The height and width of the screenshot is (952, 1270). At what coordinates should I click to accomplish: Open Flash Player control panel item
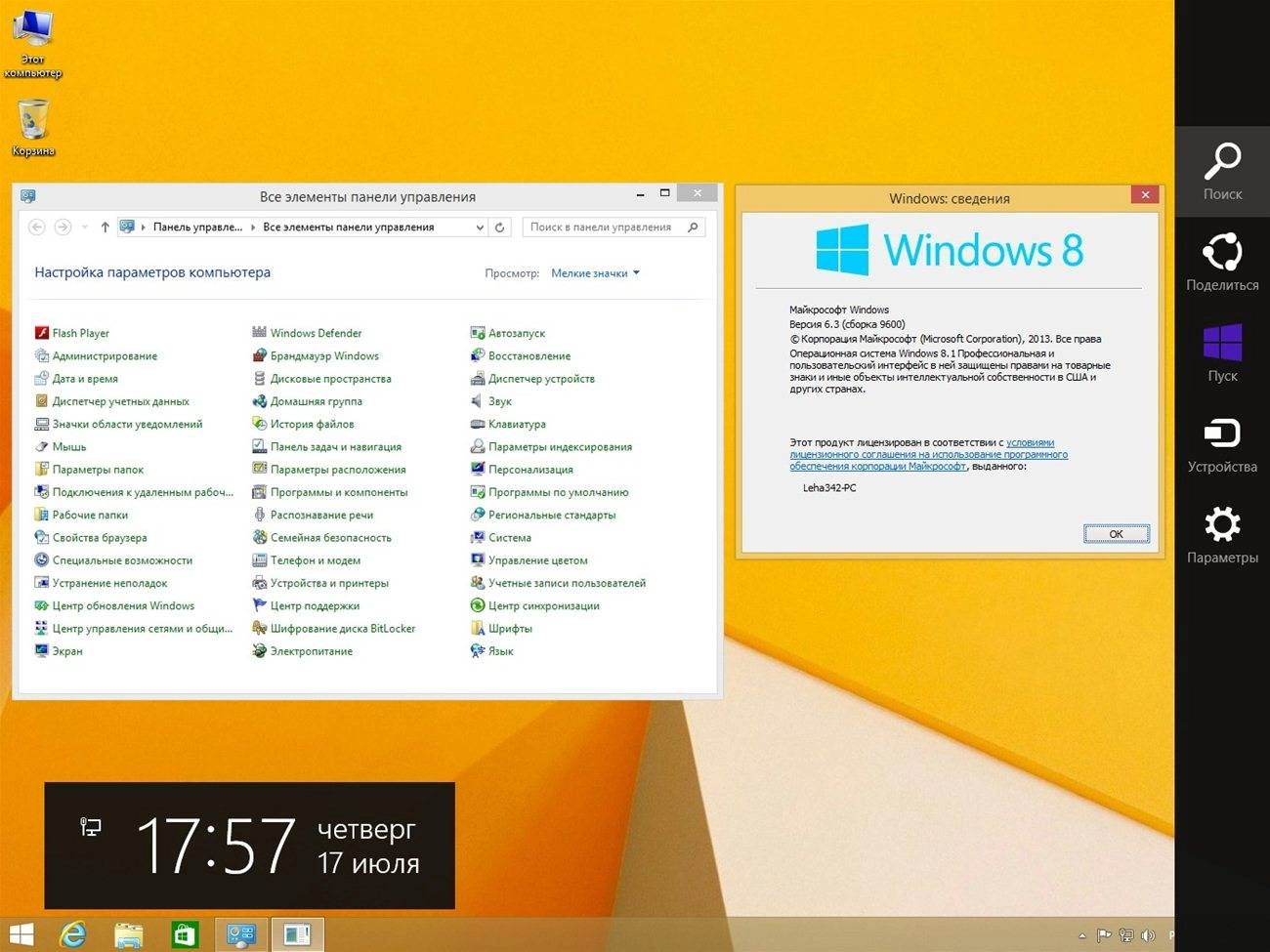[x=72, y=333]
